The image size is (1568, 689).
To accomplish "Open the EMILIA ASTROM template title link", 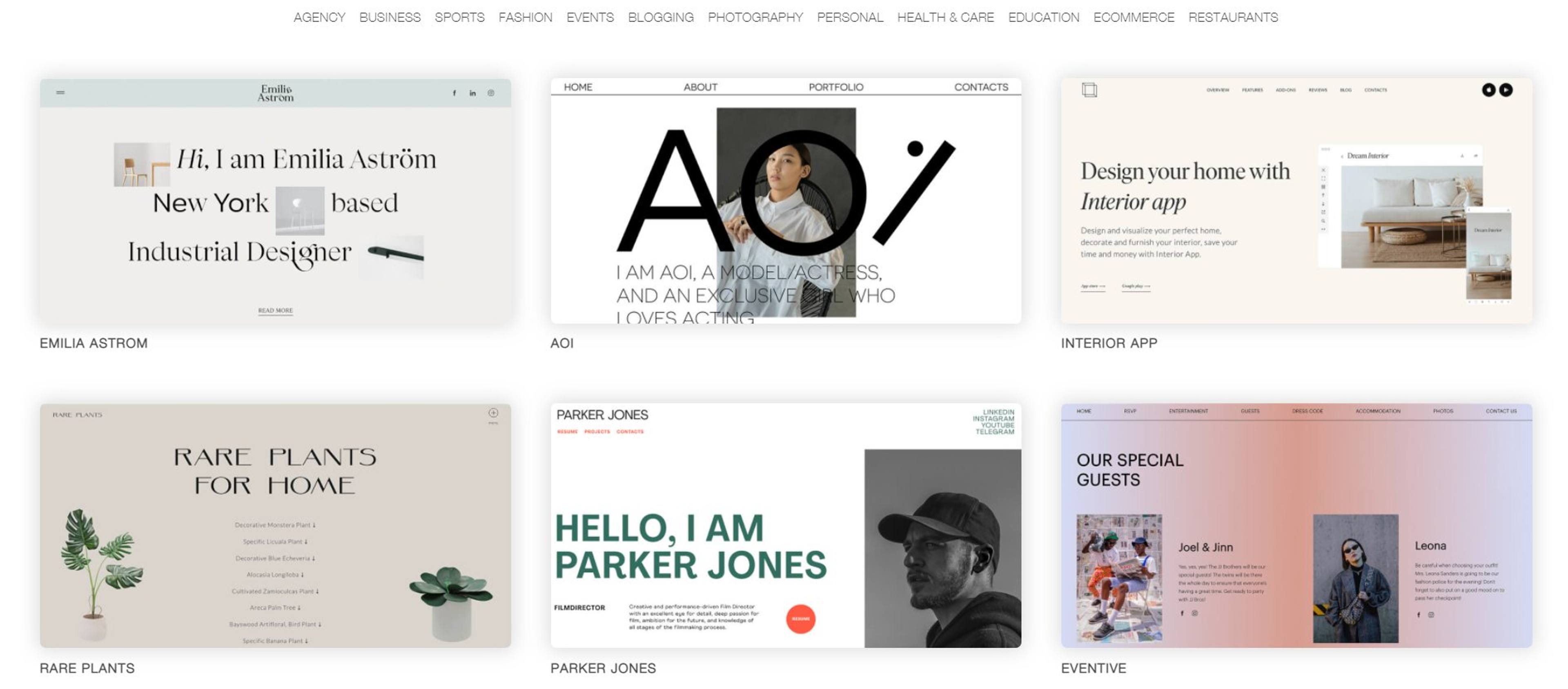I will 94,343.
